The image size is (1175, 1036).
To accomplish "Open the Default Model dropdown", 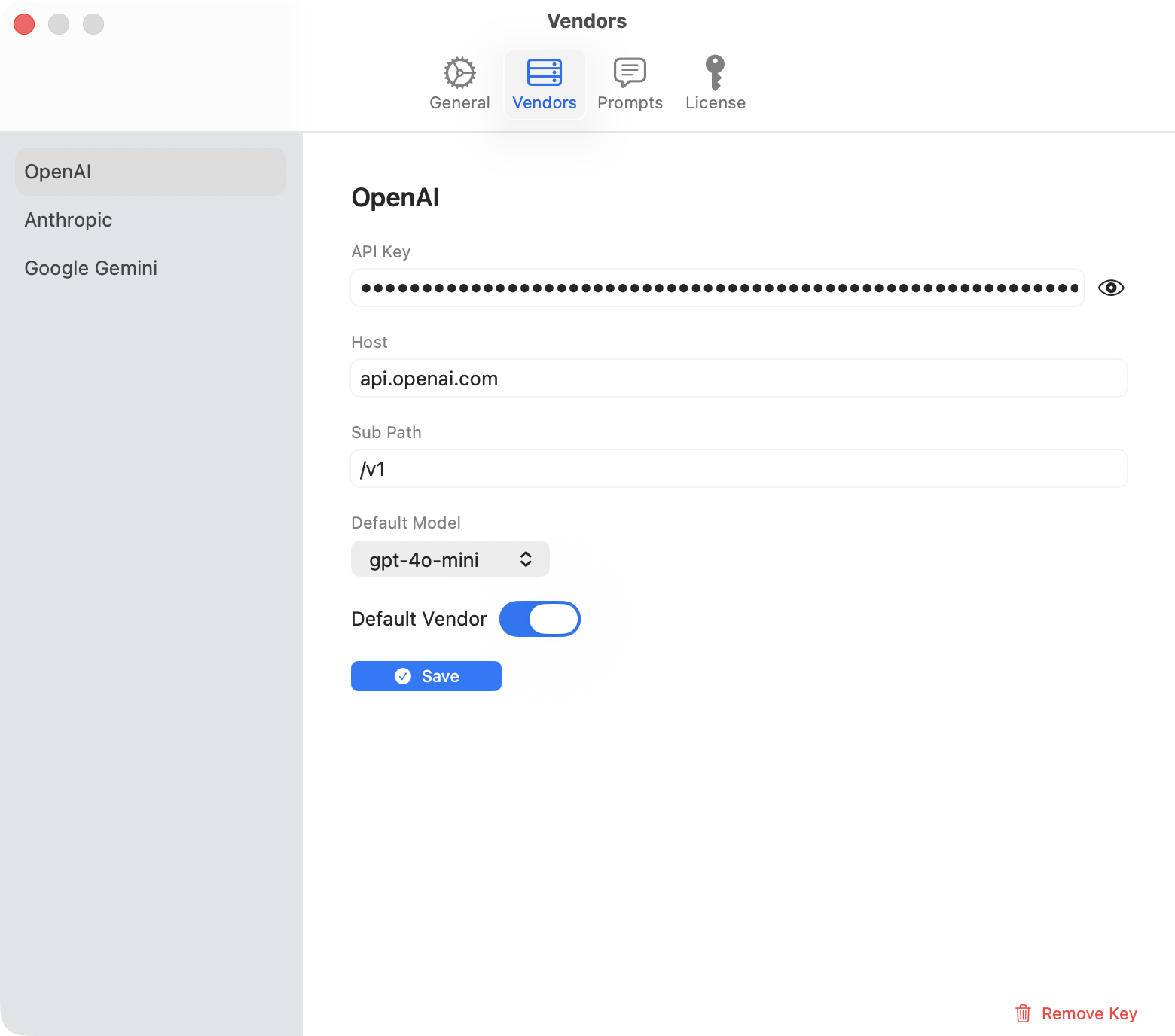I will coord(450,559).
